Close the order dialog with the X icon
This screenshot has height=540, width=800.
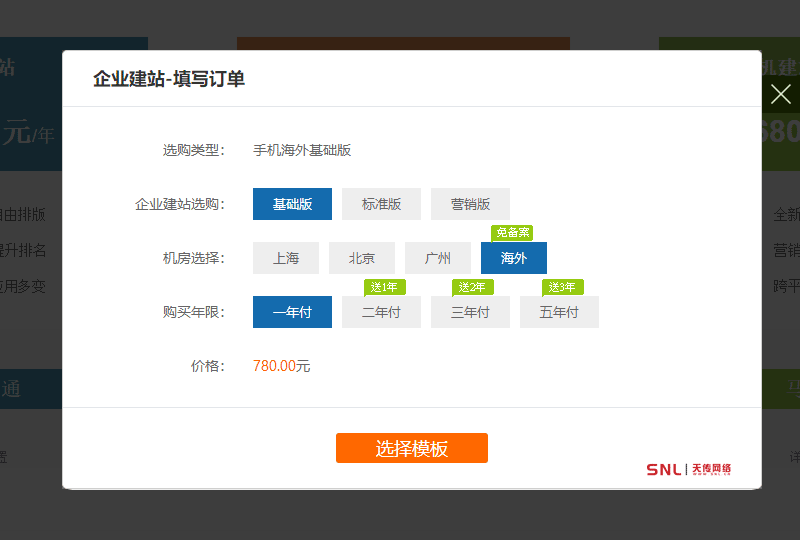[781, 95]
